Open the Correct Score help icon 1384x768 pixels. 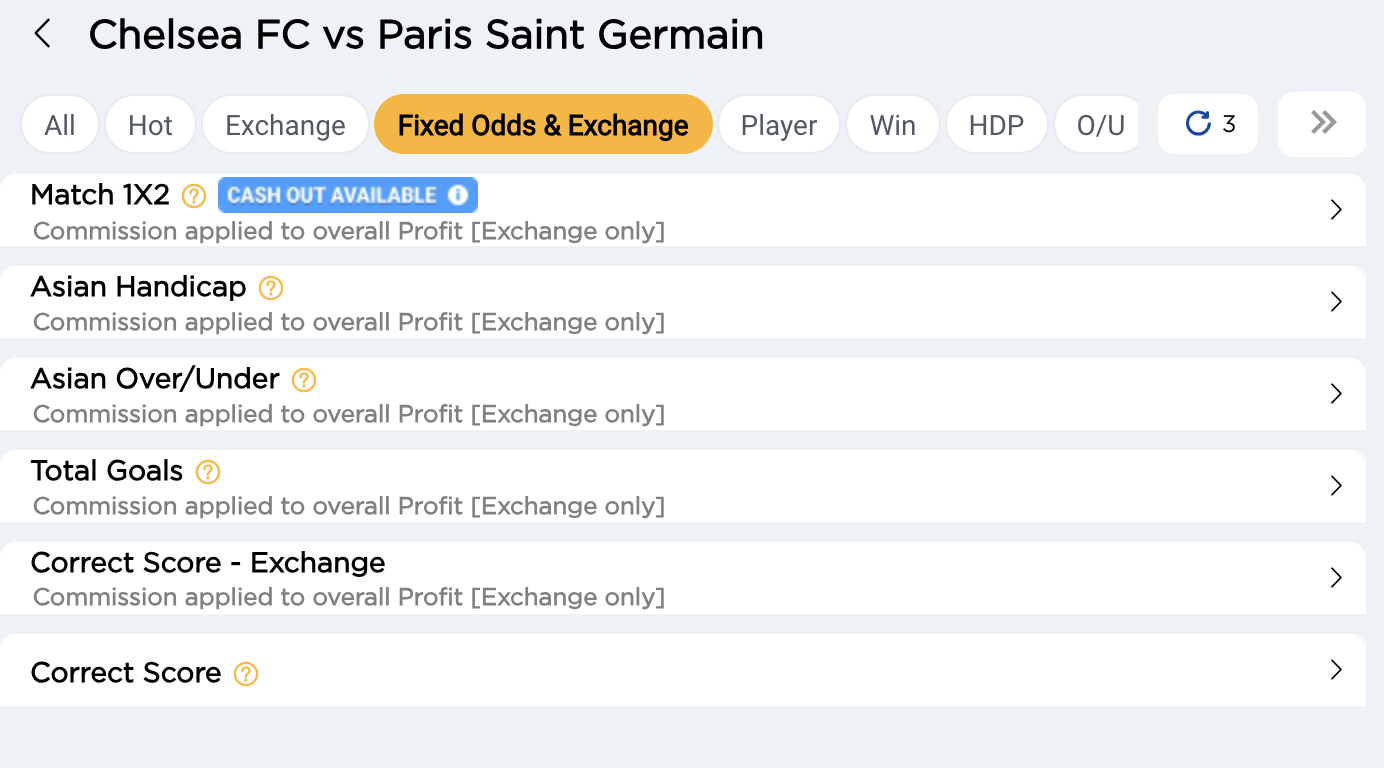point(246,674)
